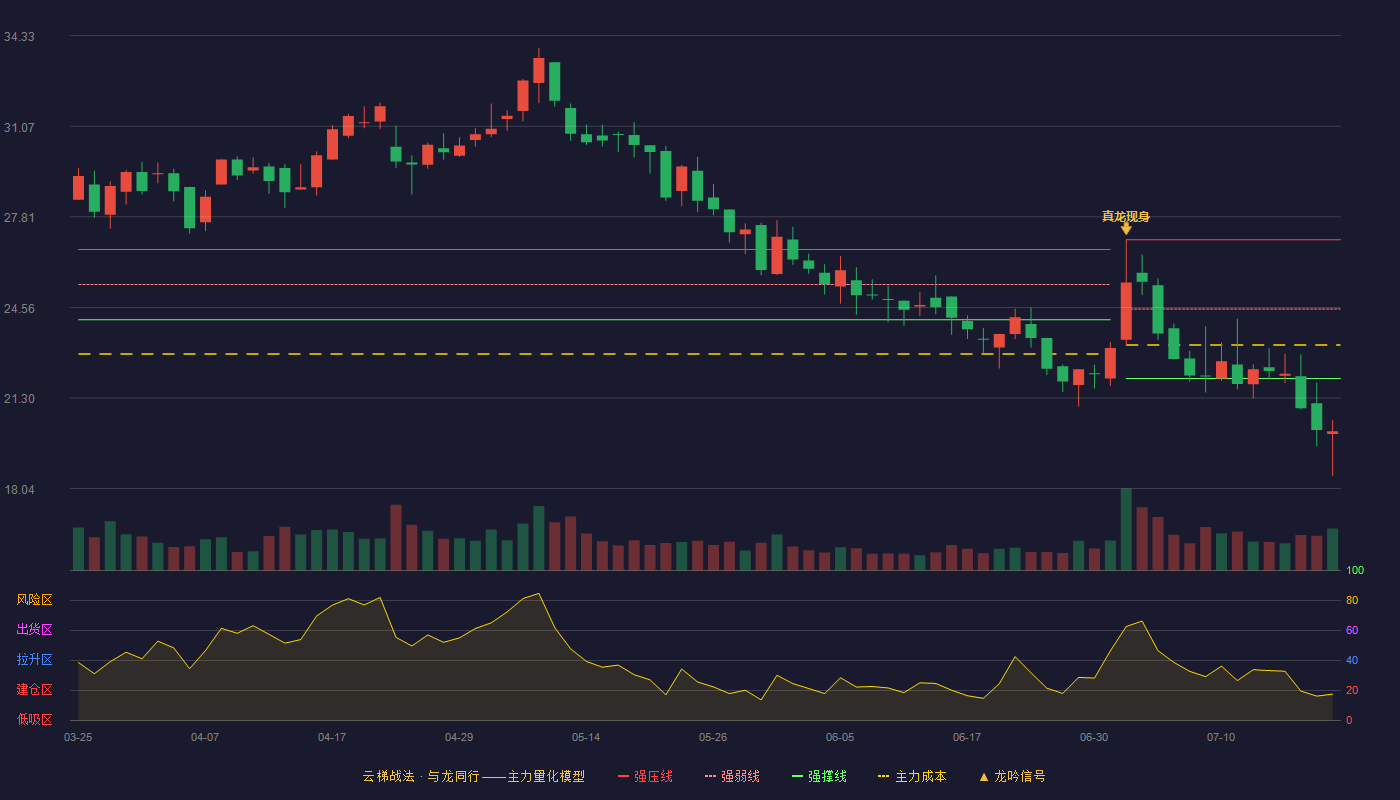Click the green 100 indicator axis value
Viewport: 1400px width, 800px height.
coord(1355,570)
